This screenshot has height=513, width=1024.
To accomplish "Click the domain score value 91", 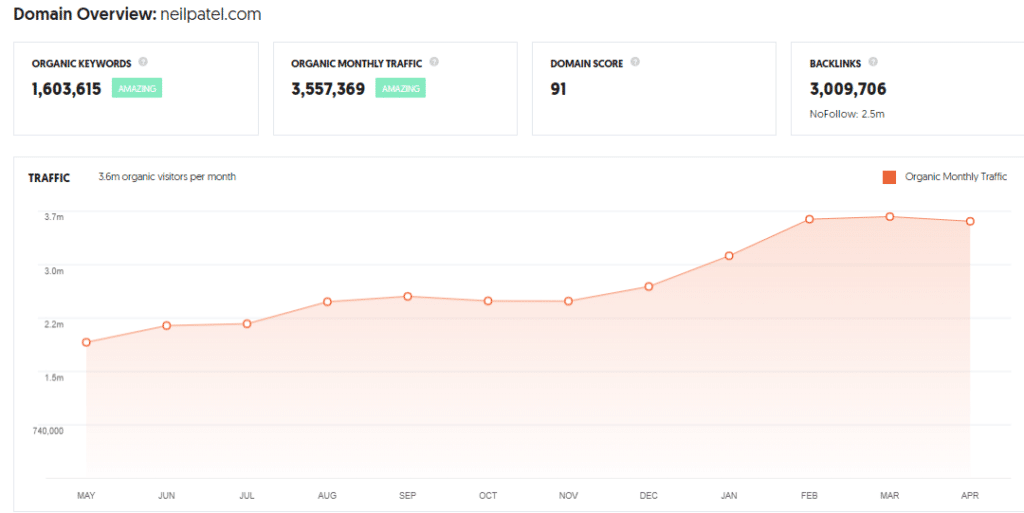I will (558, 89).
